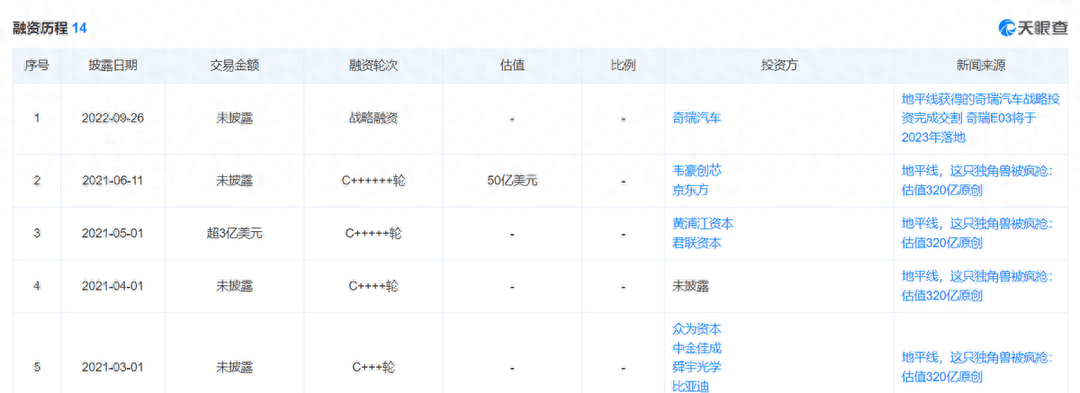This screenshot has width=1080, height=393.
Task: Open the 京东方 investor link
Action: [x=690, y=190]
